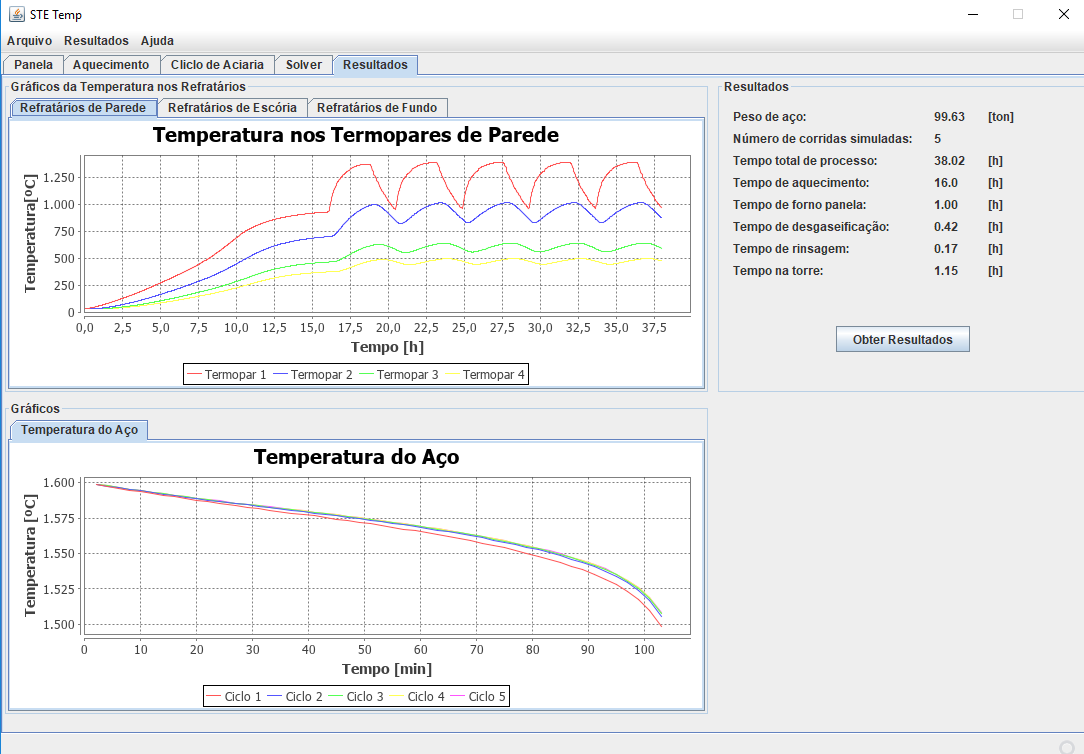Open the Resultados menu in menu bar
The image size is (1084, 754).
(96, 41)
